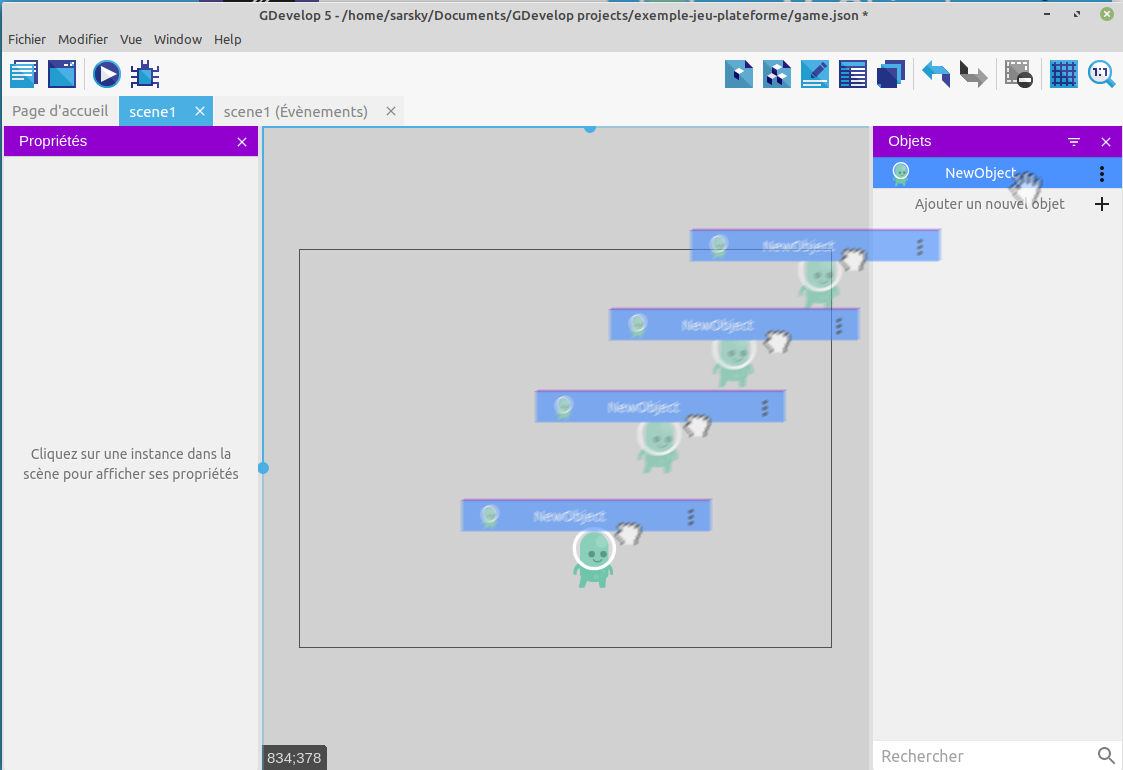Viewport: 1123px width, 770px height.
Task: Click Ajouter un nouvel objet
Action: click(989, 204)
